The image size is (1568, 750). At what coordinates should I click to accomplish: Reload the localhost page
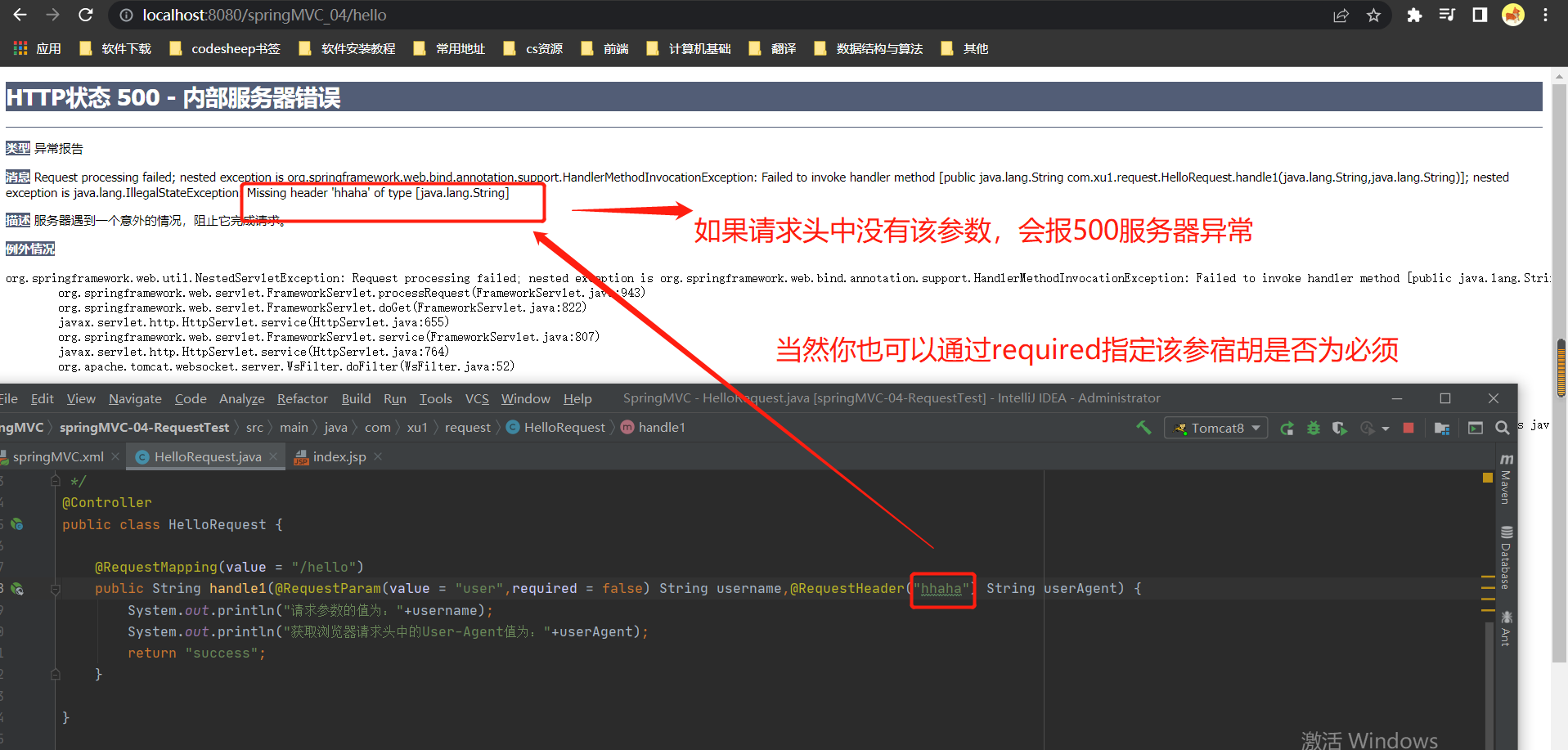pyautogui.click(x=85, y=15)
